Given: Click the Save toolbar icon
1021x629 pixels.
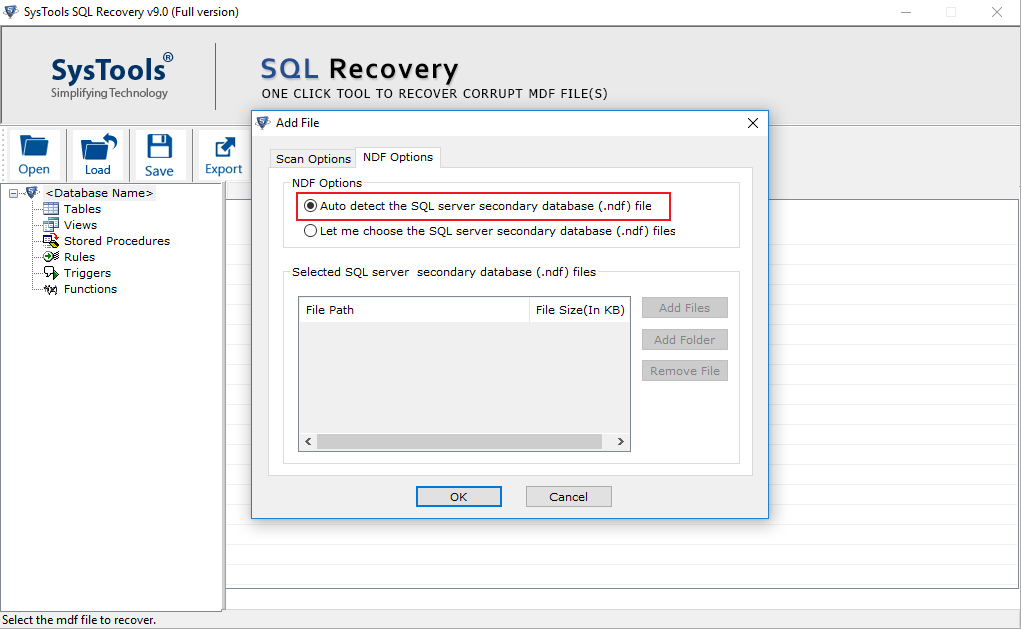Looking at the screenshot, I should [x=160, y=154].
